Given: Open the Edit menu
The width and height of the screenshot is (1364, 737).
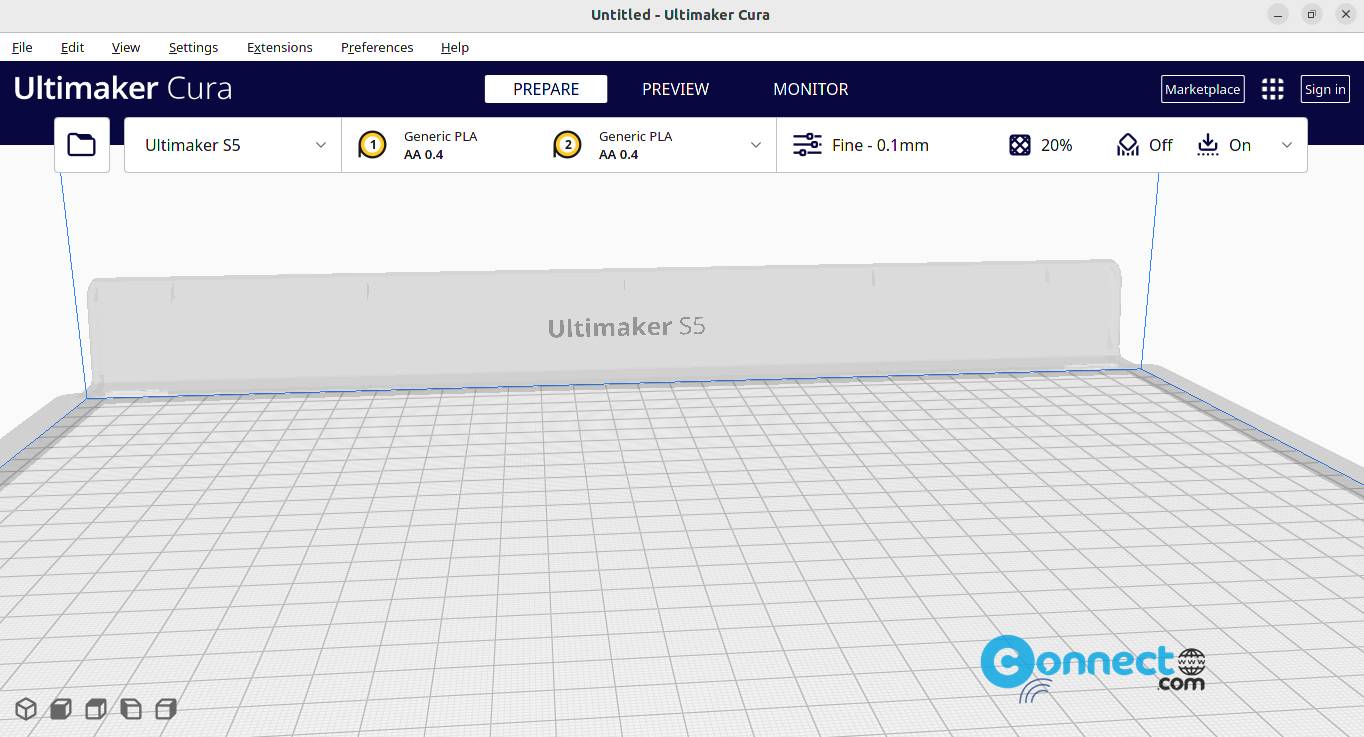Looking at the screenshot, I should (x=72, y=47).
